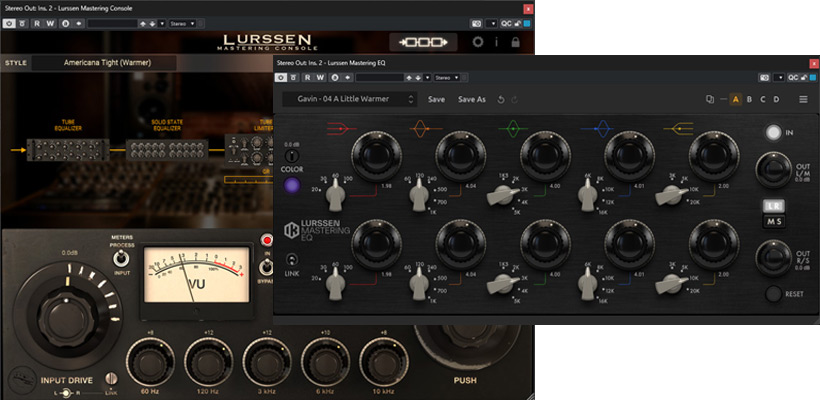The image size is (820, 400).
Task: Click the orange low-mid band icon
Action: click(426, 128)
